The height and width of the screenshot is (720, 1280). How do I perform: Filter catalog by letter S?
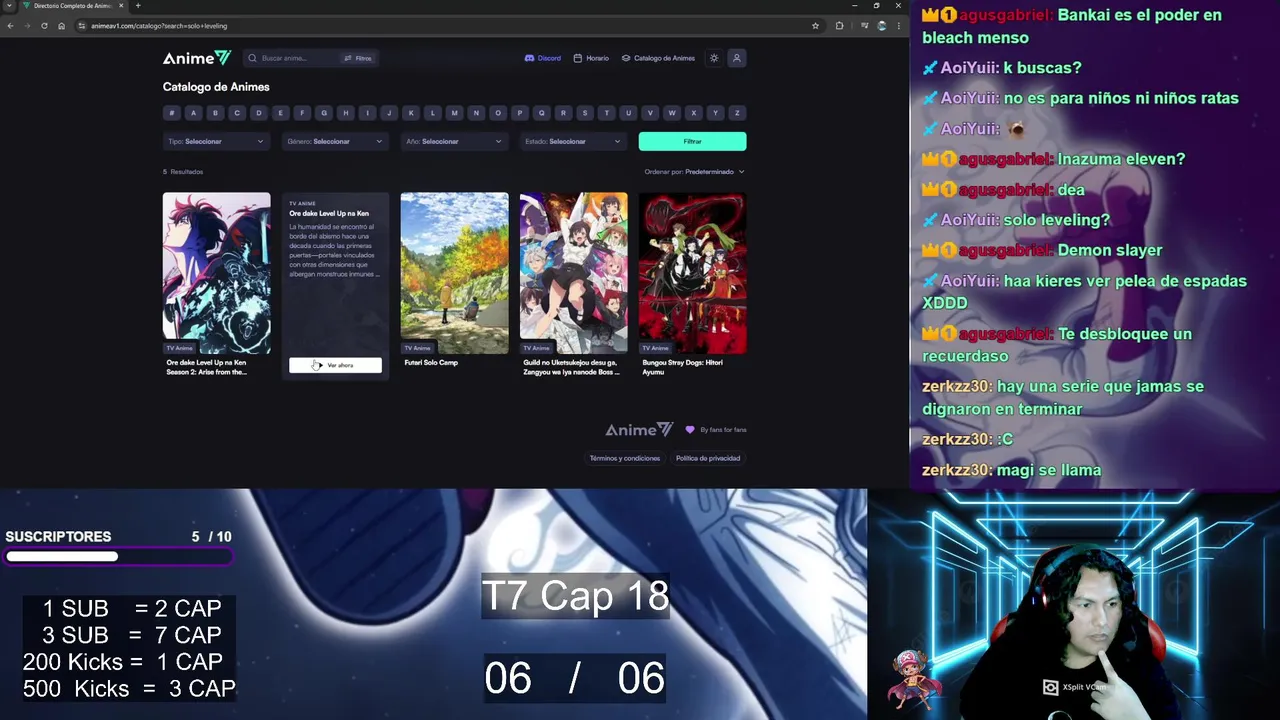(585, 113)
